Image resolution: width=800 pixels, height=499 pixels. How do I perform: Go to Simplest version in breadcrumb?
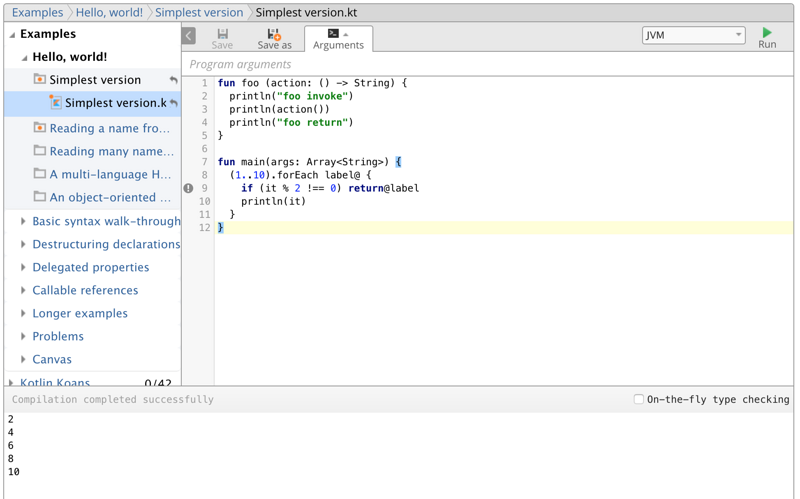pyautogui.click(x=199, y=12)
